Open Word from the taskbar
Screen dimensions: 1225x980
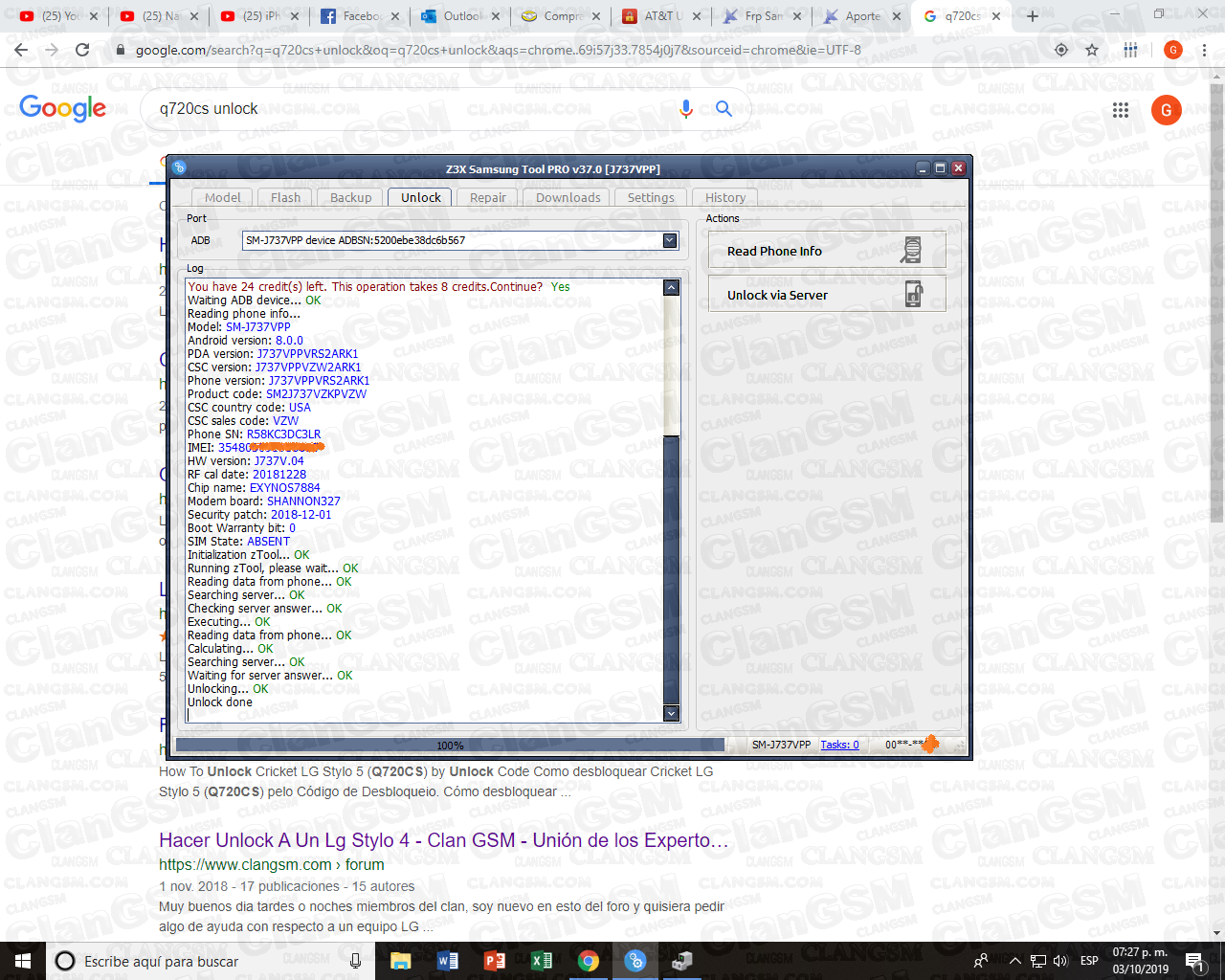click(x=447, y=961)
